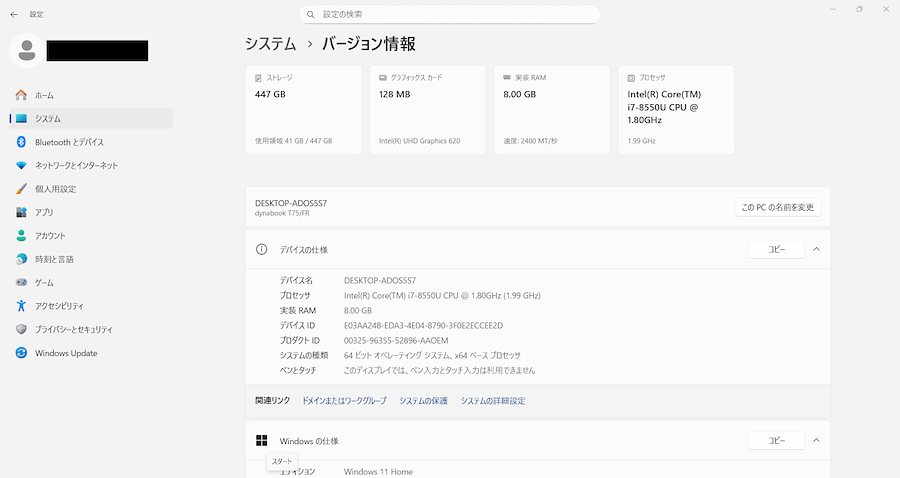Screen dimensions: 900x478
Task: Go to アカウント settings
Action: (50, 236)
